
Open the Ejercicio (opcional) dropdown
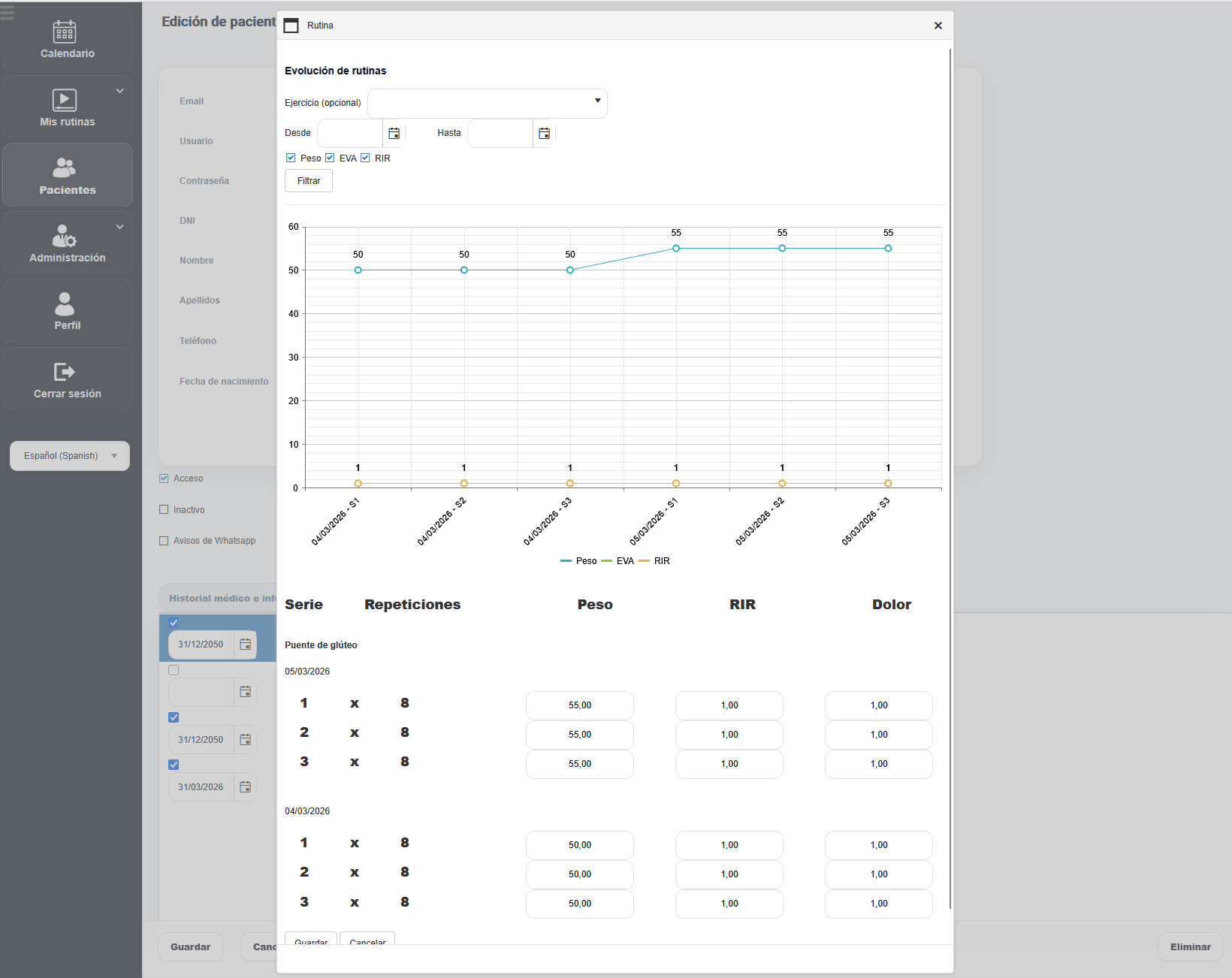[x=487, y=103]
